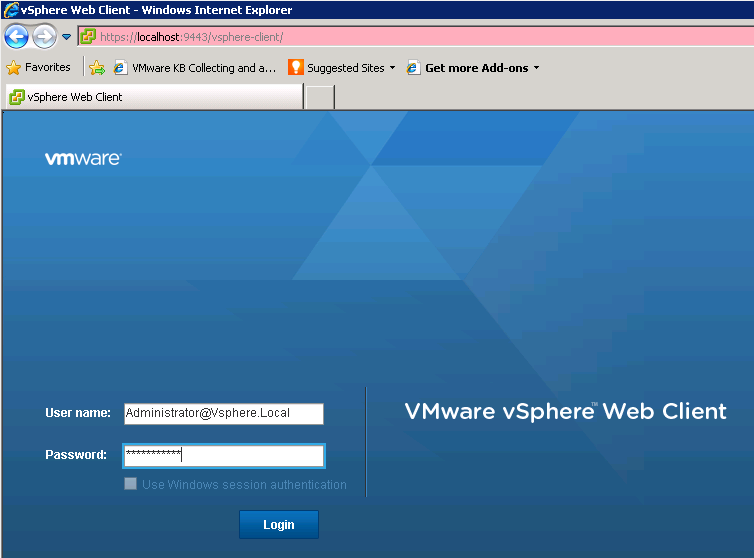Click the User name input field
This screenshot has height=558, width=754.
(x=224, y=414)
